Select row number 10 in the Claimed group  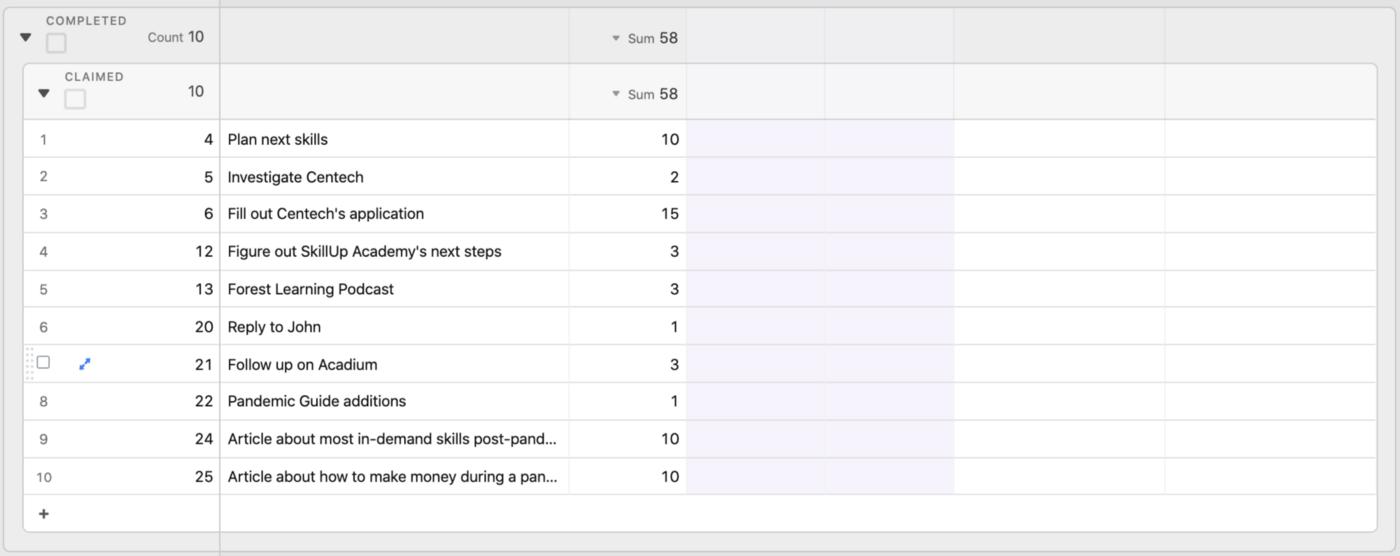(44, 477)
